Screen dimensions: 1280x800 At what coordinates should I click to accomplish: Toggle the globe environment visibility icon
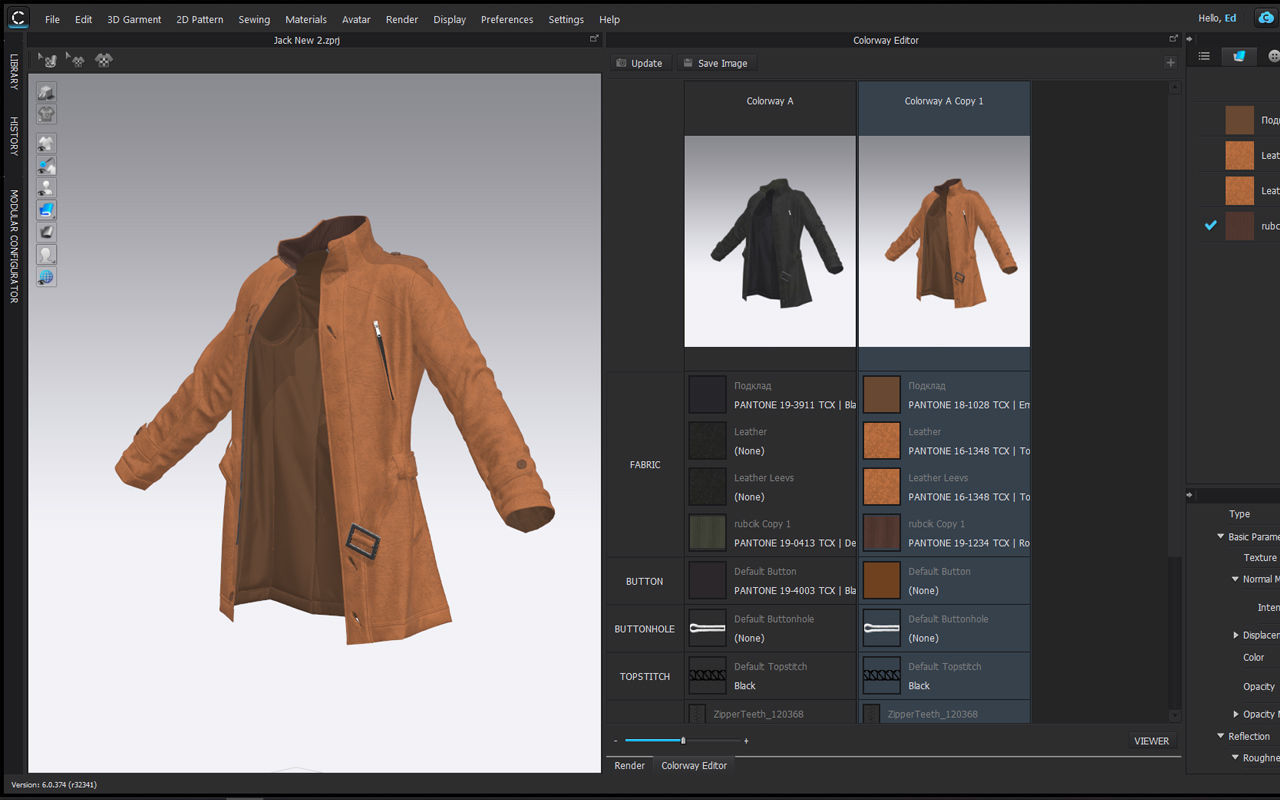[x=46, y=277]
